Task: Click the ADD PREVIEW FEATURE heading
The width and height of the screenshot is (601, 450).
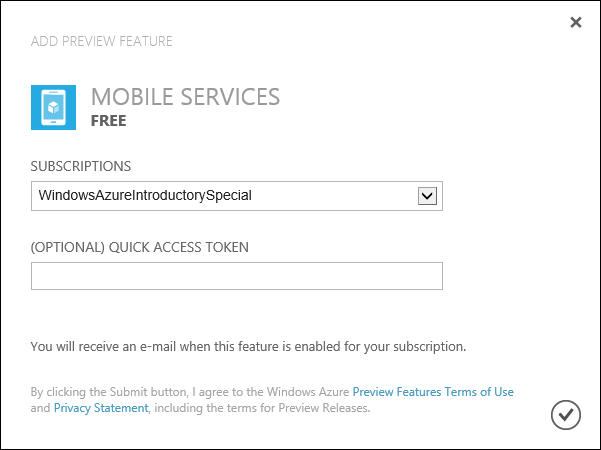Action: tap(102, 42)
